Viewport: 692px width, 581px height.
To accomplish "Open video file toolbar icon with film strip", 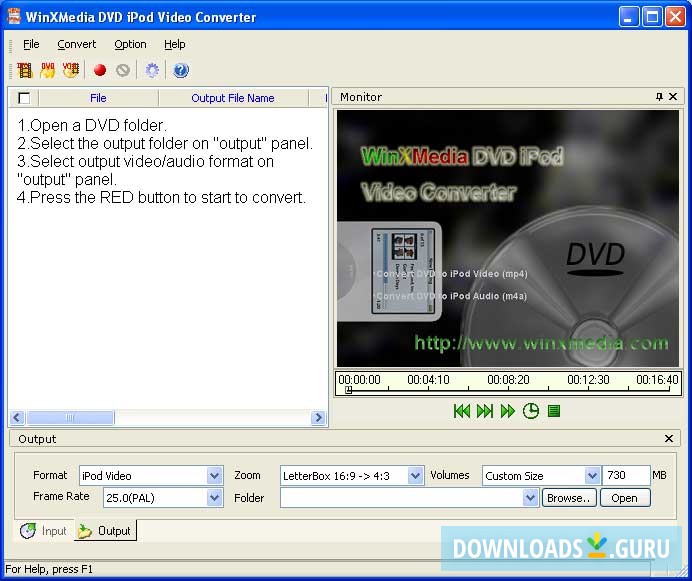I will (x=25, y=70).
